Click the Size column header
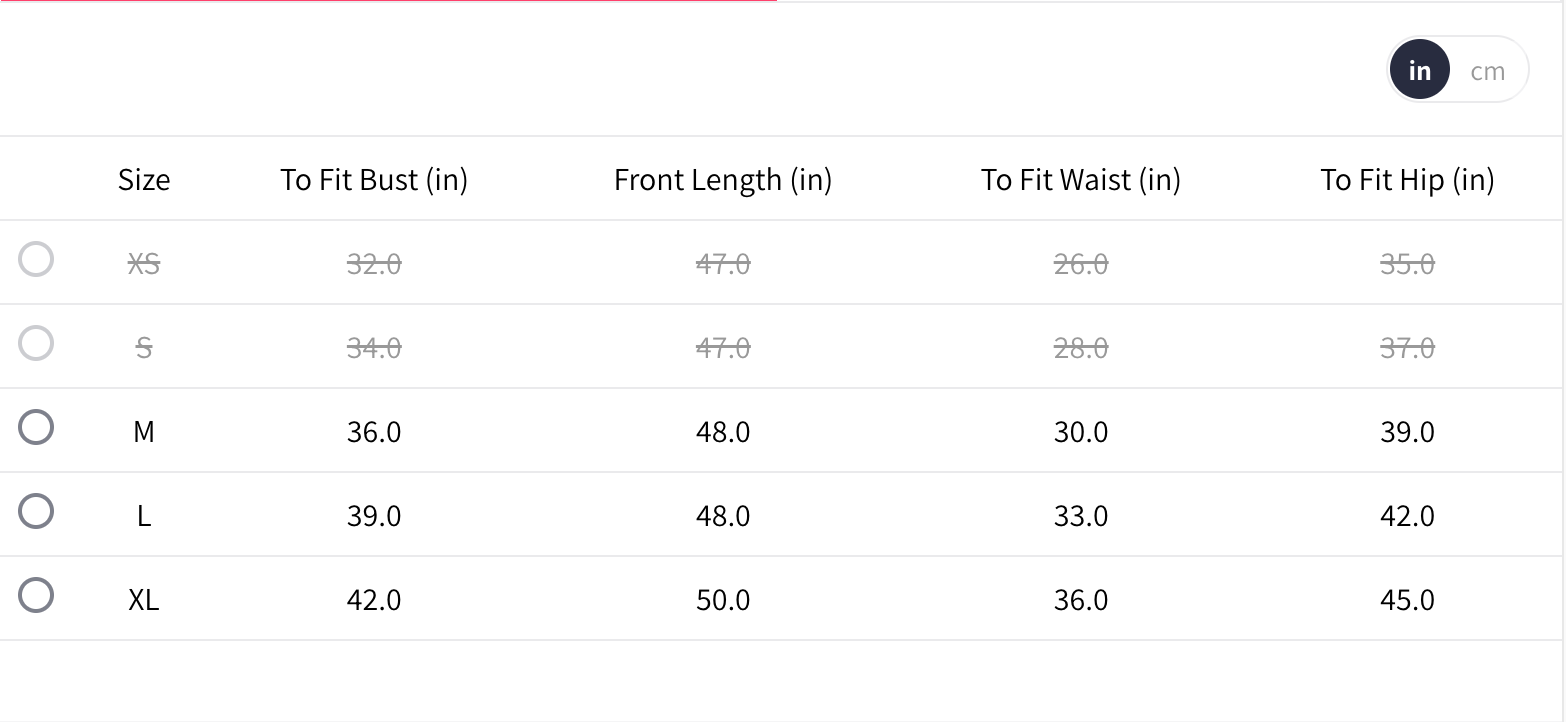Viewport: 1566px width, 722px height. click(x=144, y=180)
